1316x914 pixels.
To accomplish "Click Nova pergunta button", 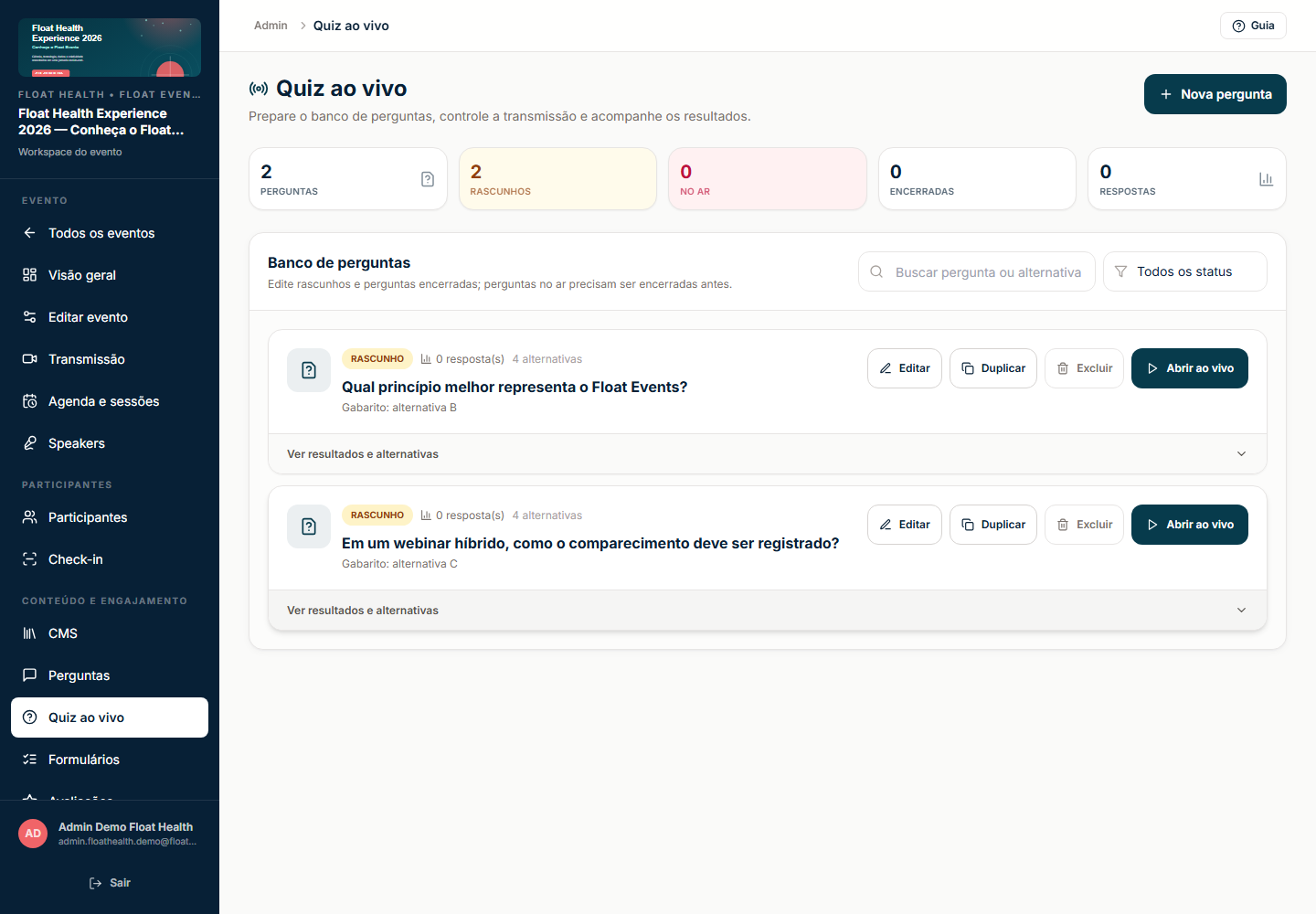I will [x=1215, y=94].
